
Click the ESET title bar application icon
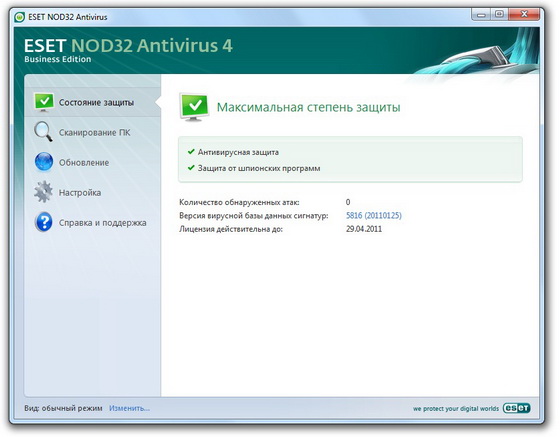click(20, 17)
